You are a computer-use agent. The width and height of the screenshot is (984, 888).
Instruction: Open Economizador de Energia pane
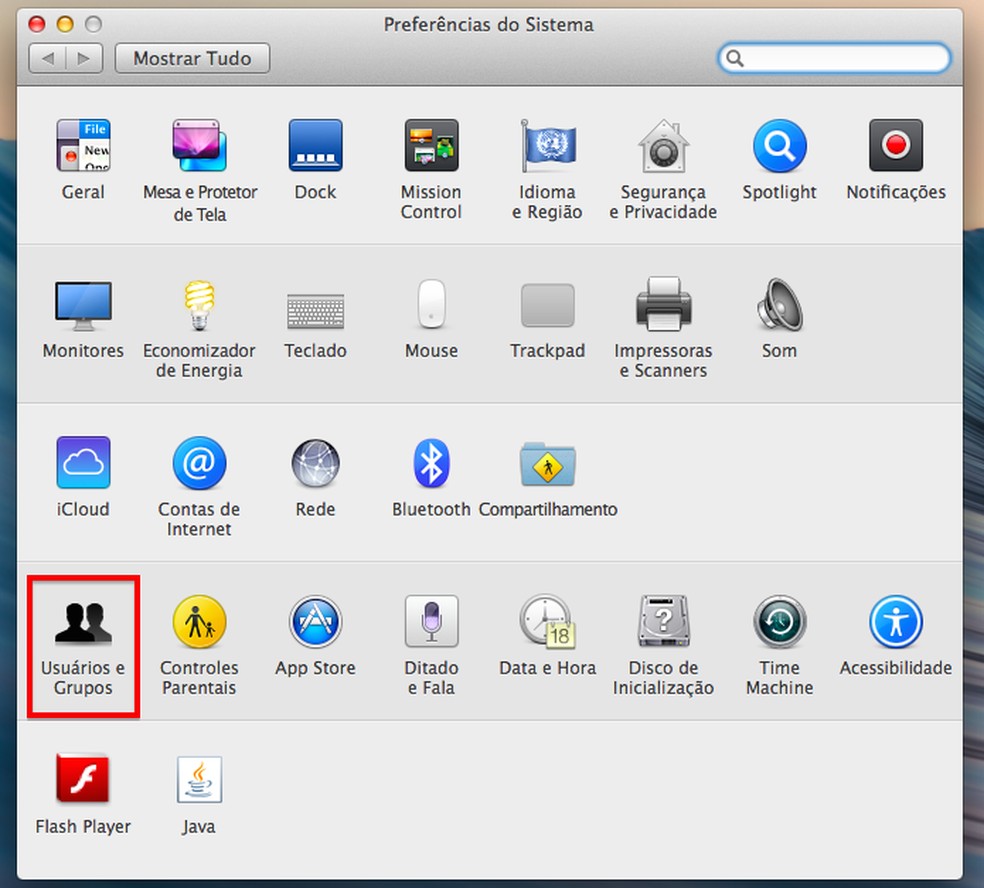click(x=200, y=305)
